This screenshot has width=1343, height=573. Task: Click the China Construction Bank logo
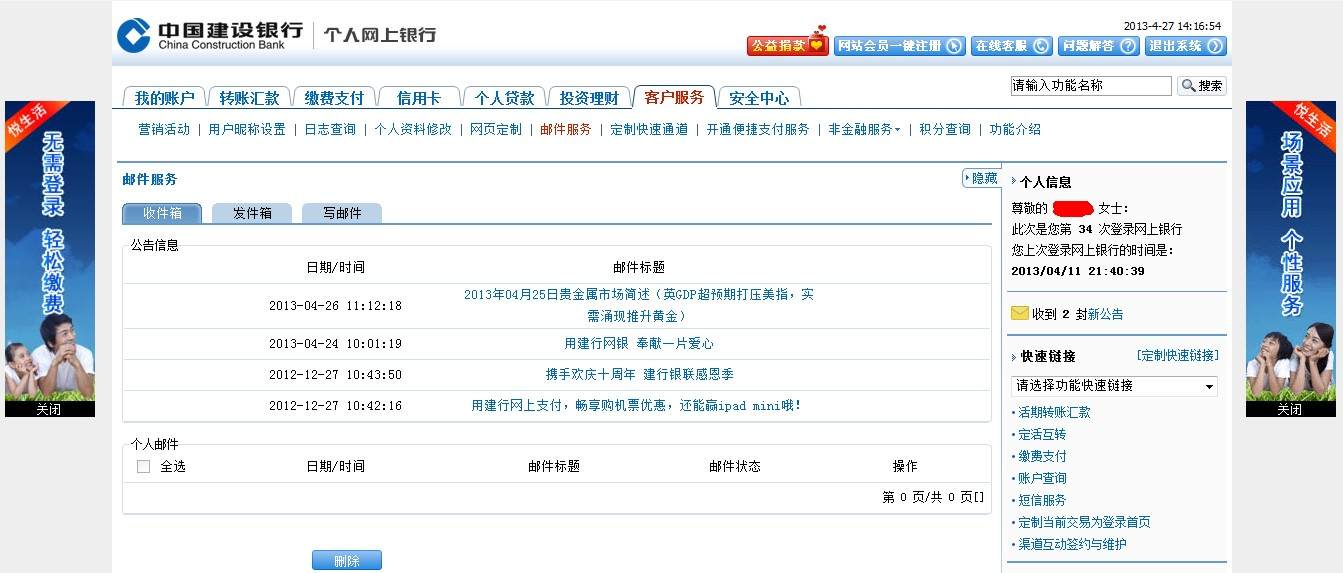tap(210, 34)
